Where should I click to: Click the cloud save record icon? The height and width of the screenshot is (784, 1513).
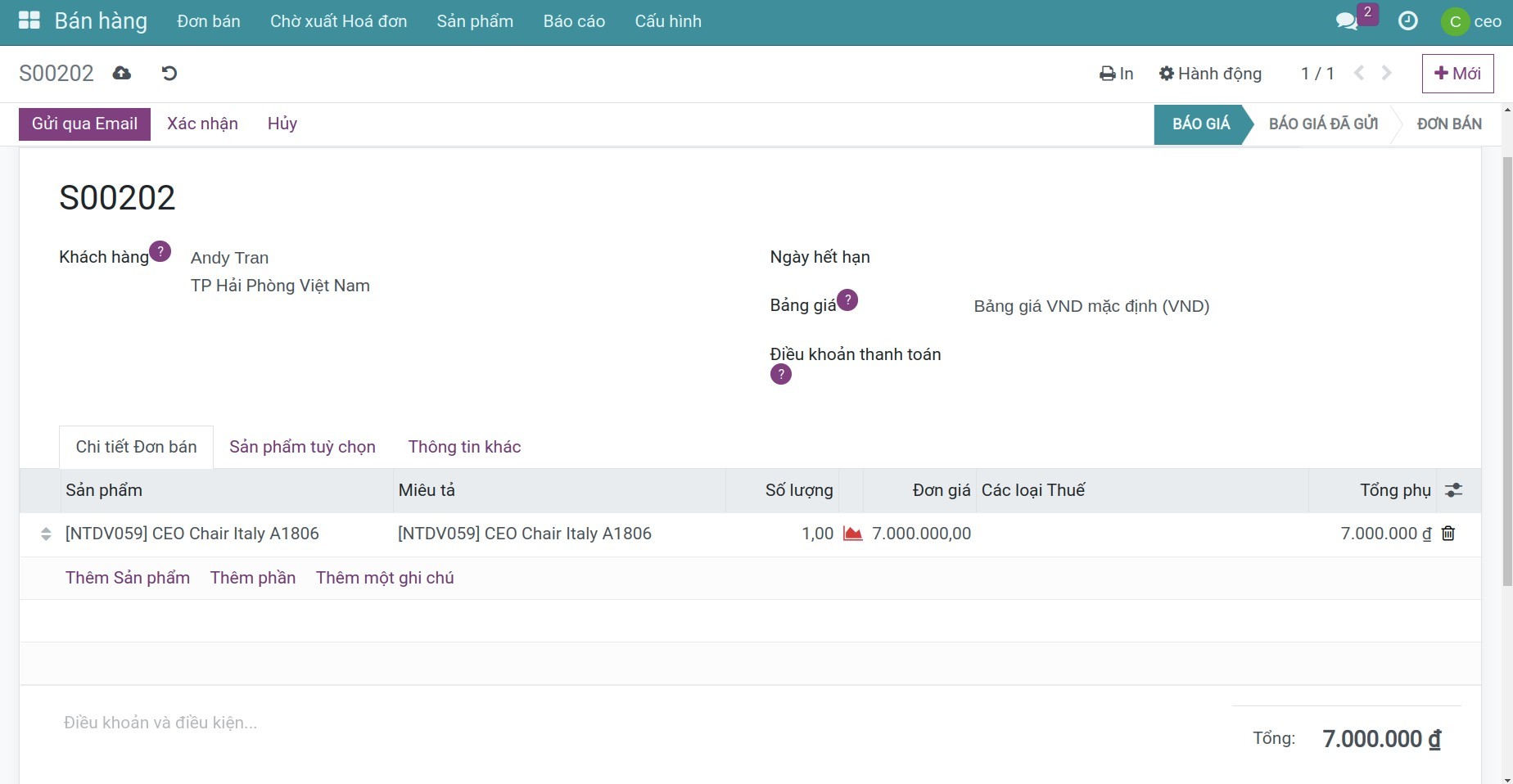click(x=122, y=74)
